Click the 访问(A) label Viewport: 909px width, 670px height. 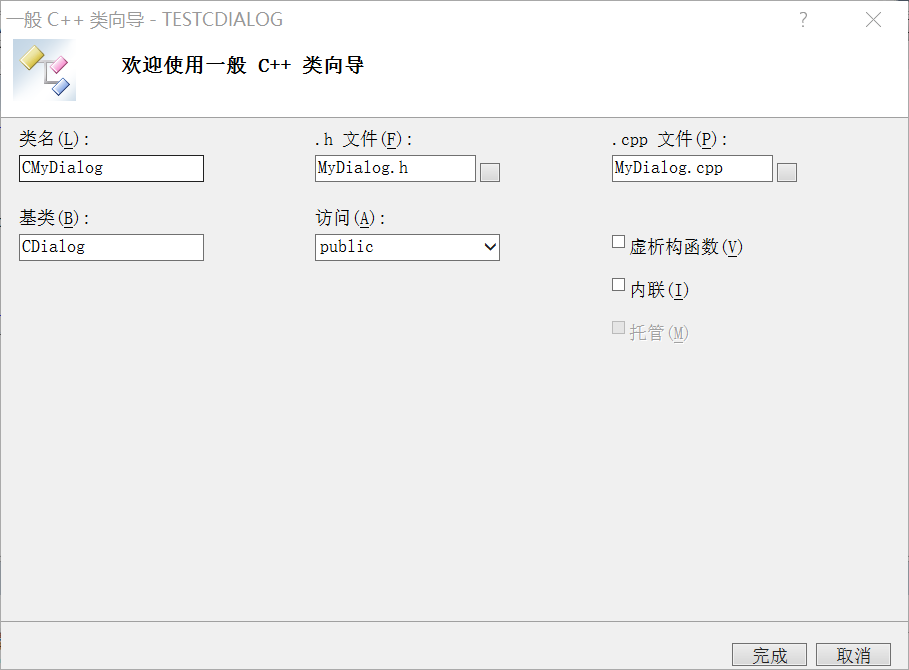click(350, 218)
